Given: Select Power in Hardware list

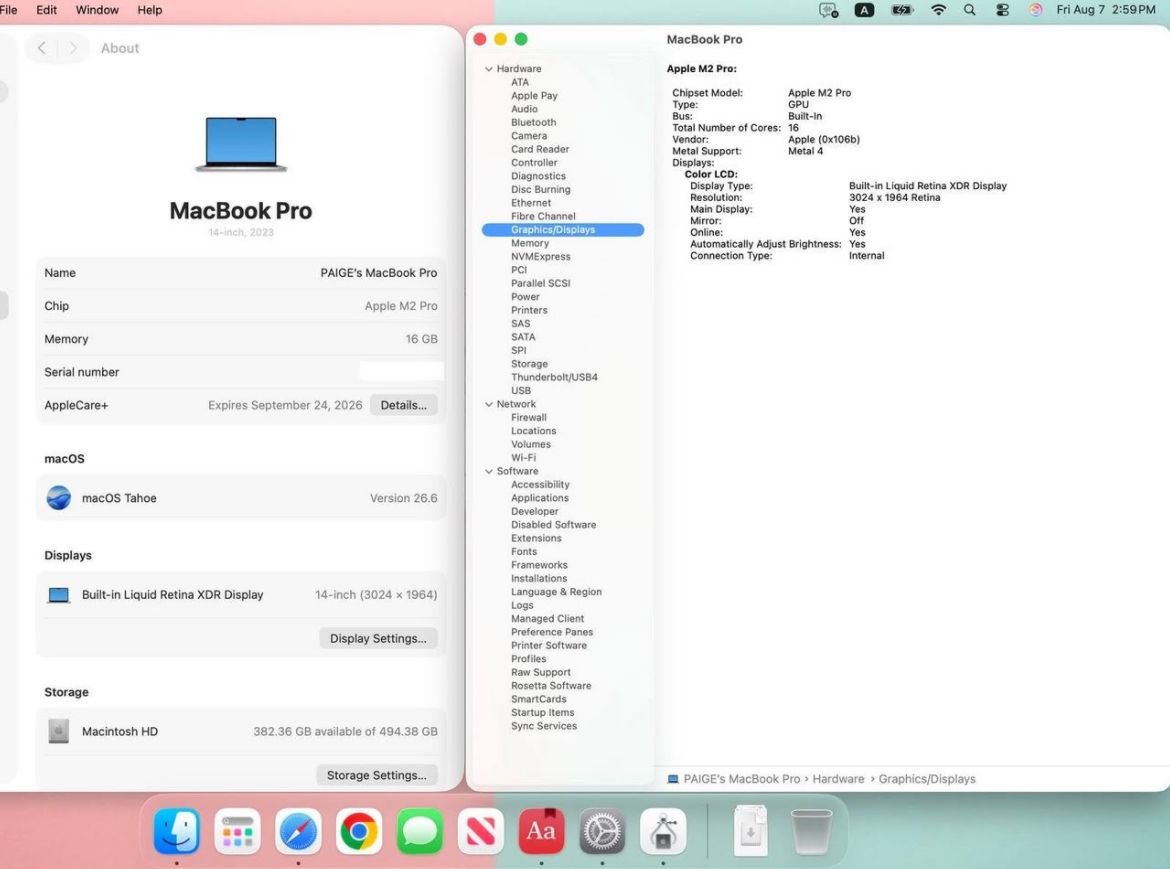Looking at the screenshot, I should 525,297.
